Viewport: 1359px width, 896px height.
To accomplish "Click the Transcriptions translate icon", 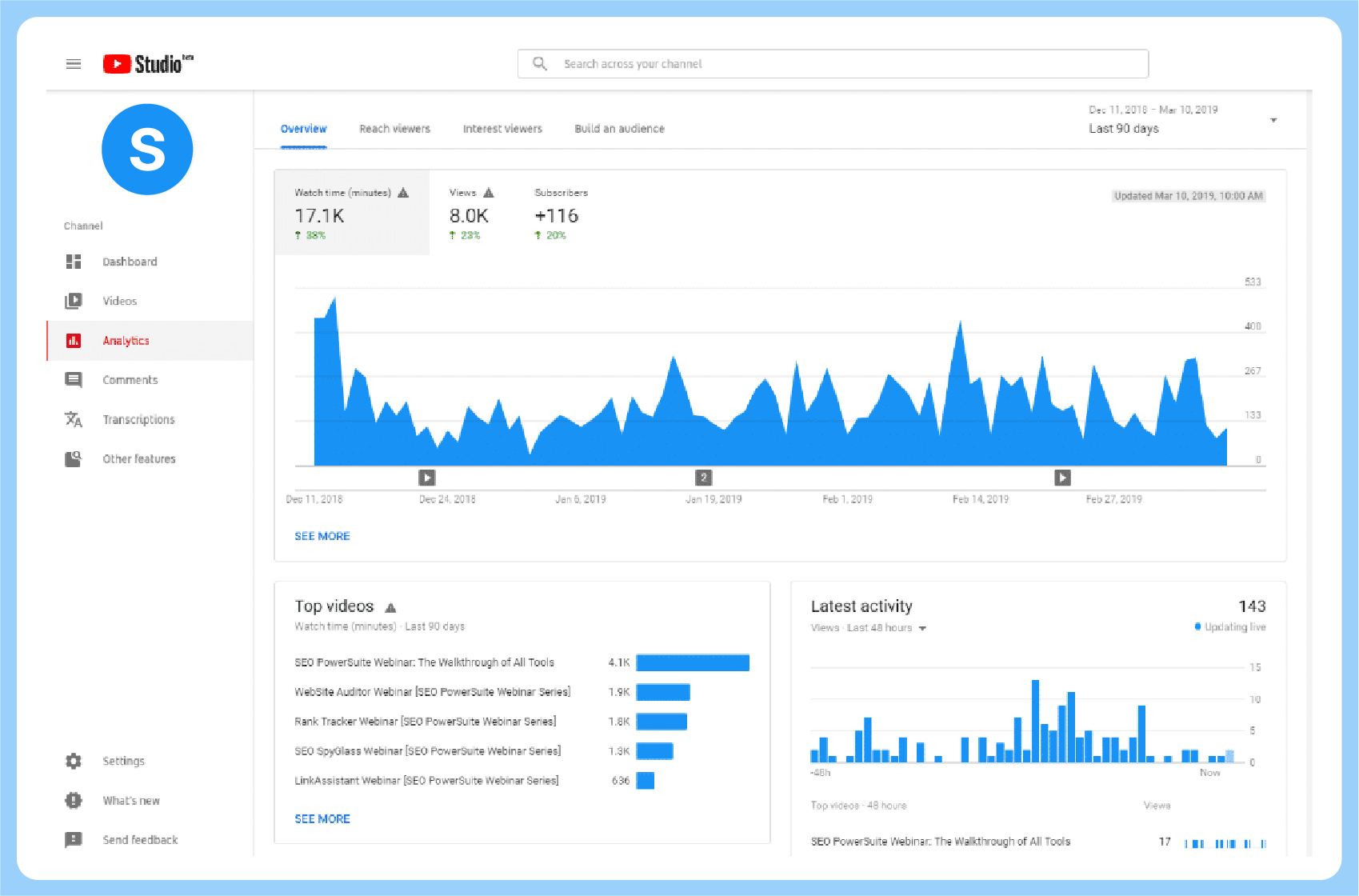I will (x=74, y=419).
